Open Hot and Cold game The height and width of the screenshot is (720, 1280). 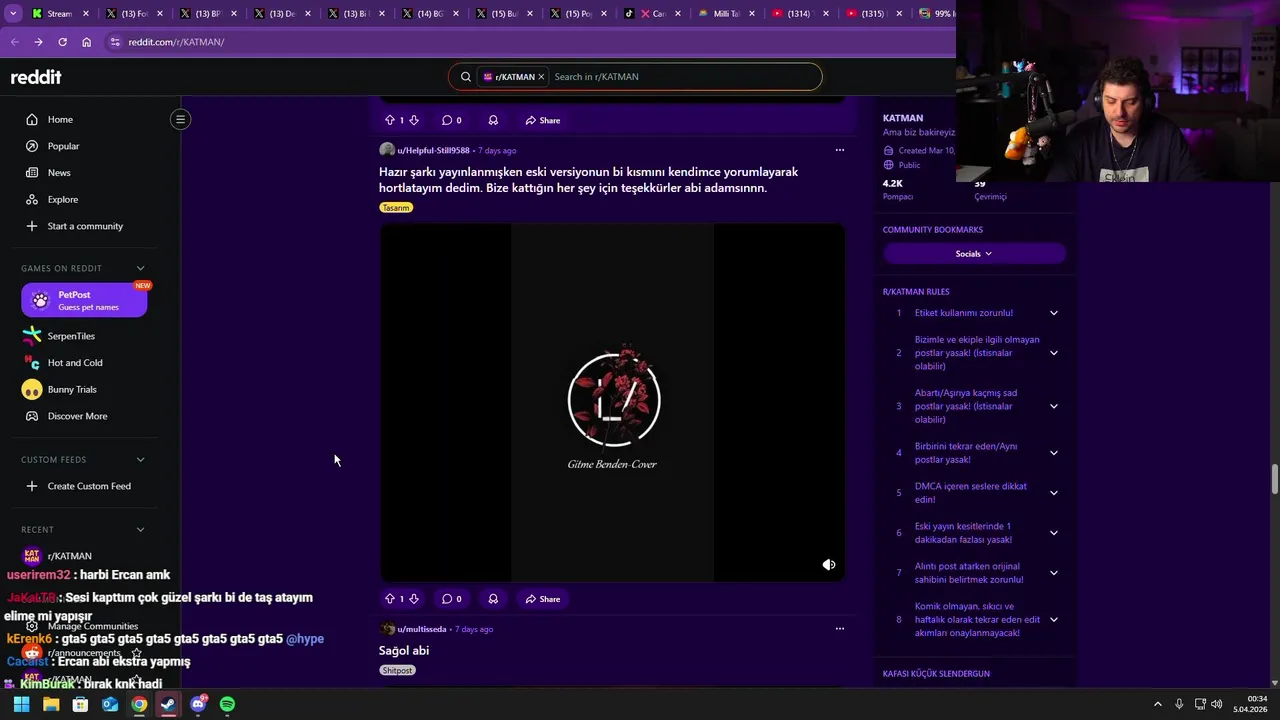click(75, 363)
